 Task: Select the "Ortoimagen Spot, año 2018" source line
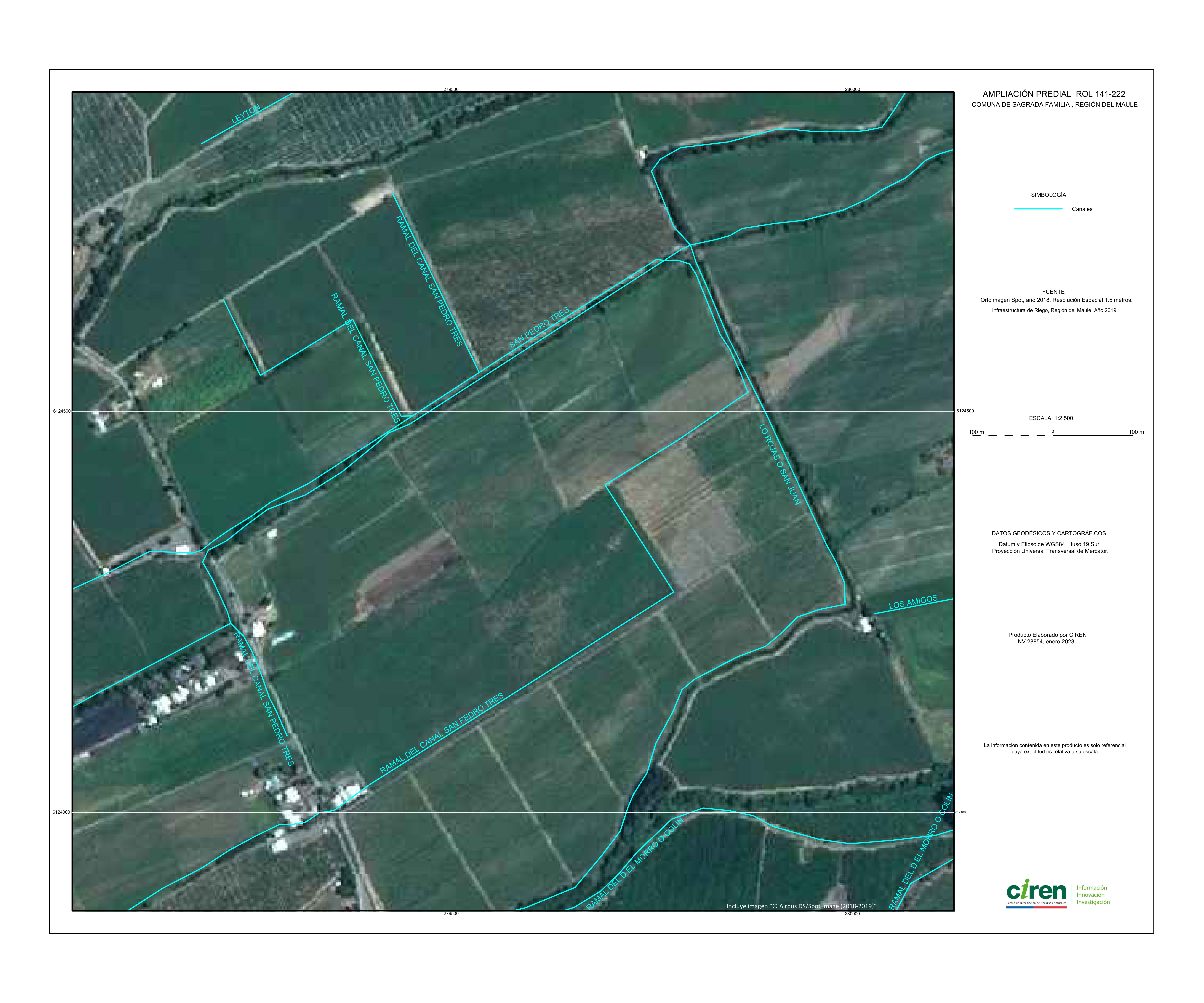click(x=1056, y=300)
